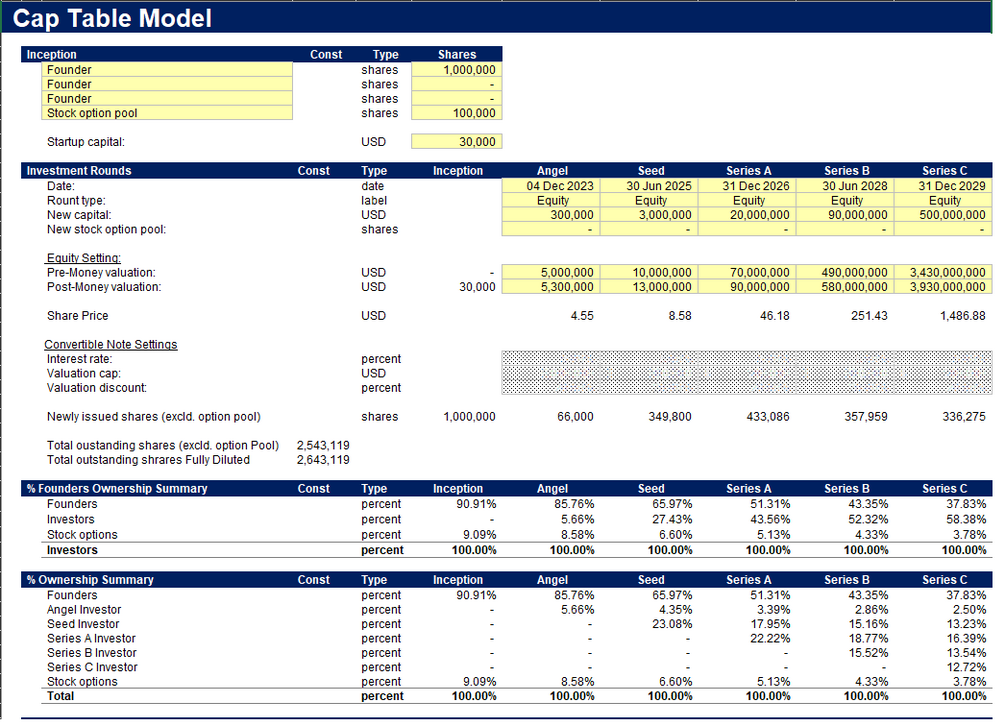Select the Angel column header
1005x726 pixels.
551,170
